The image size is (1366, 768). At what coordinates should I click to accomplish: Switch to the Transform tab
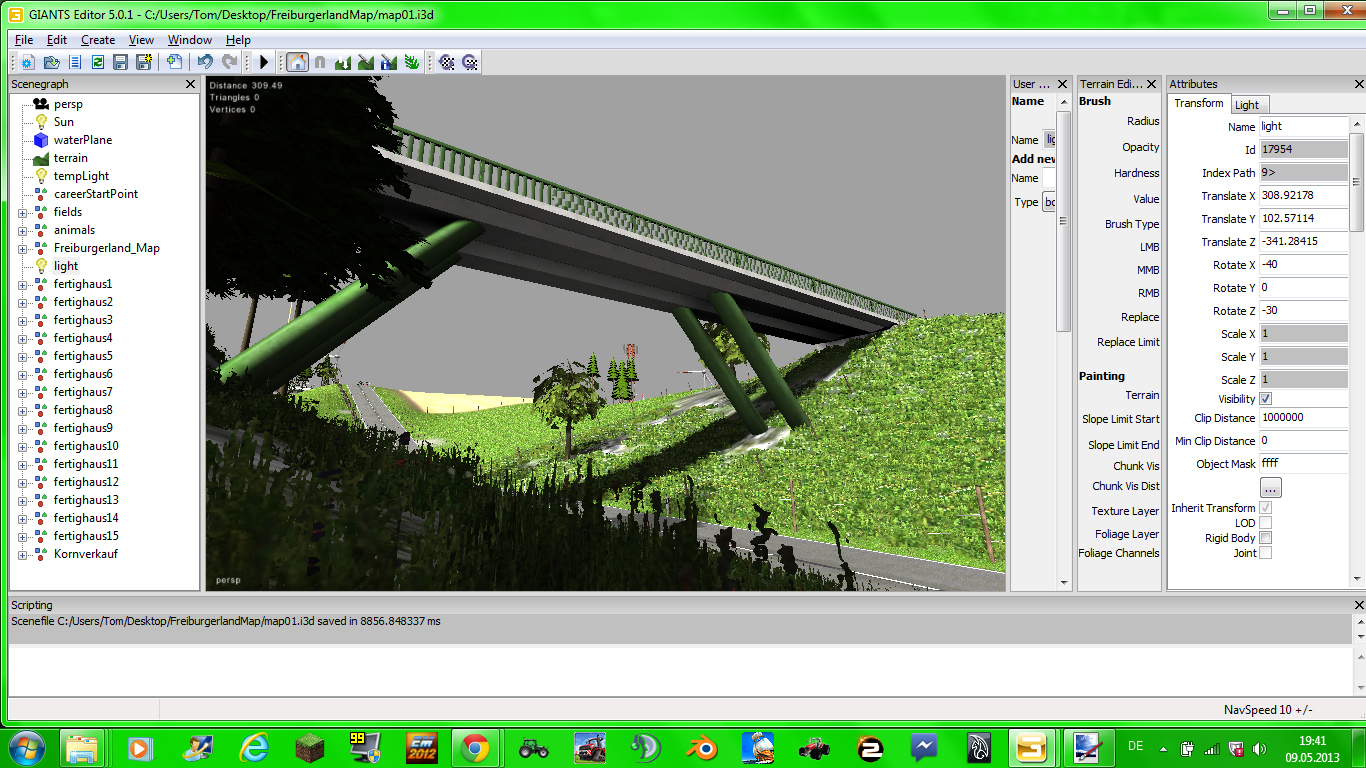(1198, 104)
